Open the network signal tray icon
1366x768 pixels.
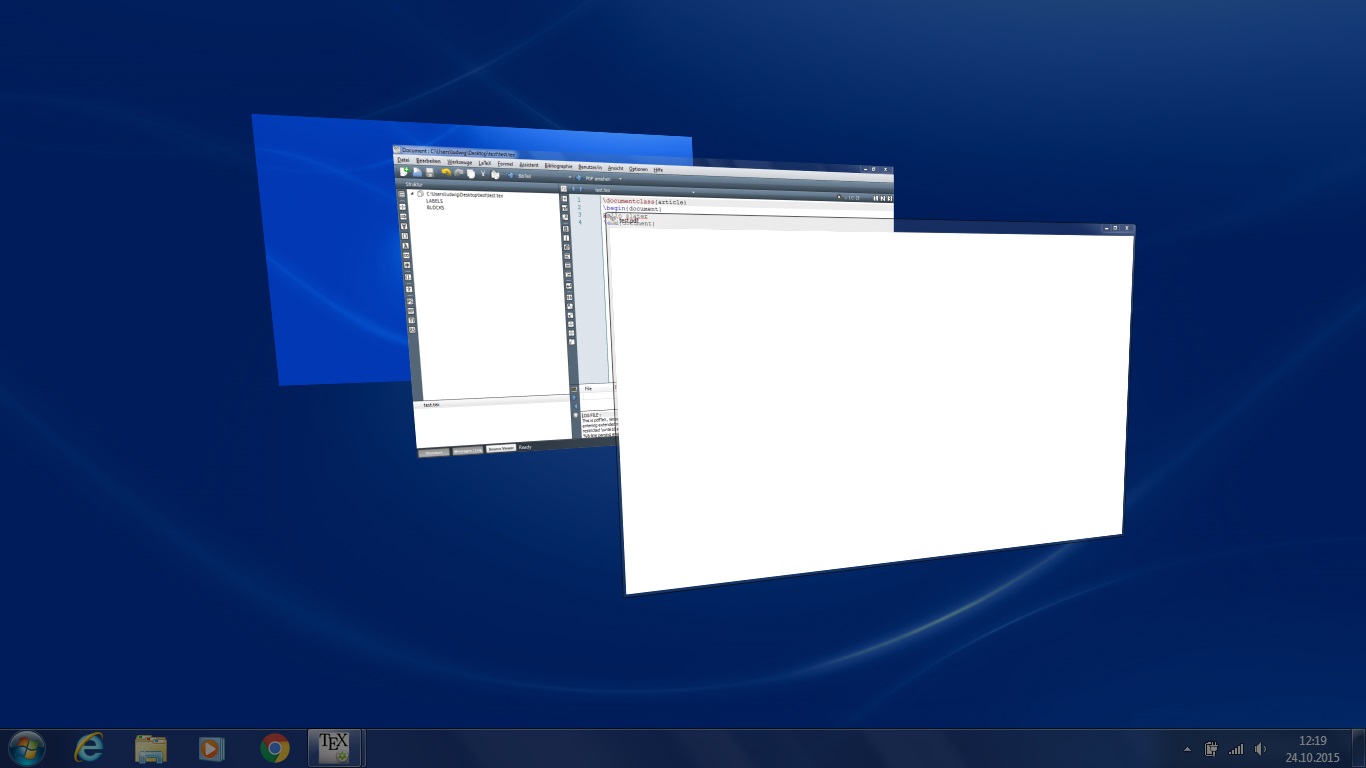[1236, 748]
